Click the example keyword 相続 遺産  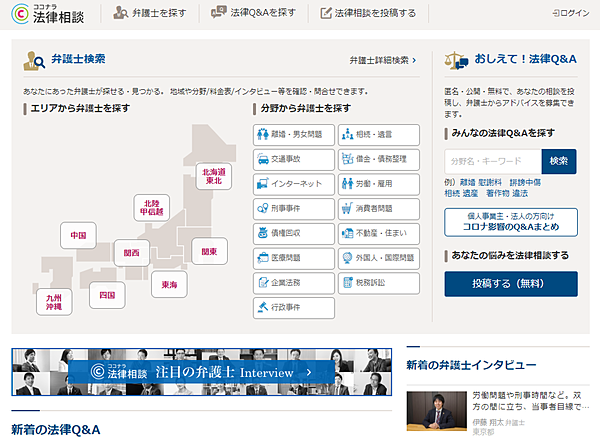(461, 194)
